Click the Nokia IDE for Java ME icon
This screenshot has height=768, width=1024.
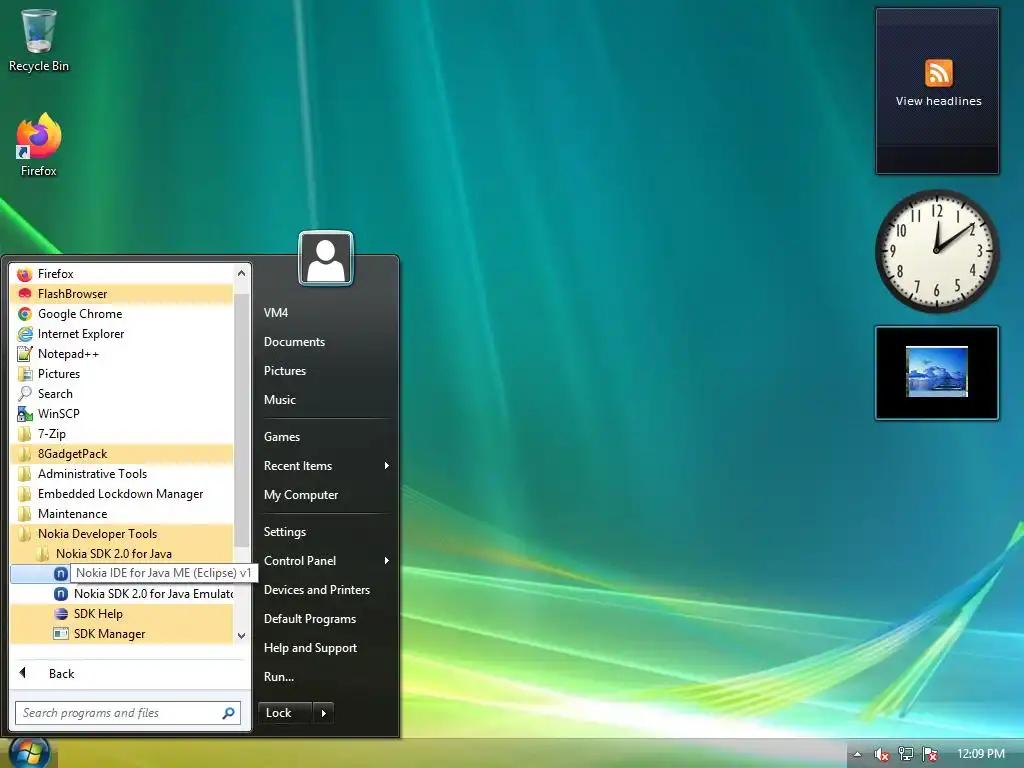pyautogui.click(x=61, y=573)
